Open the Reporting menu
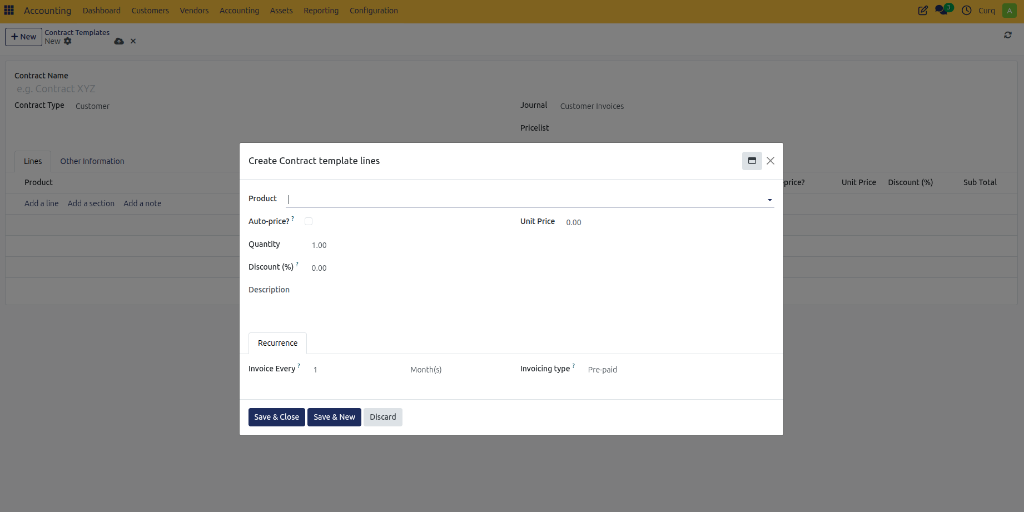This screenshot has height=512, width=1024. [x=321, y=10]
